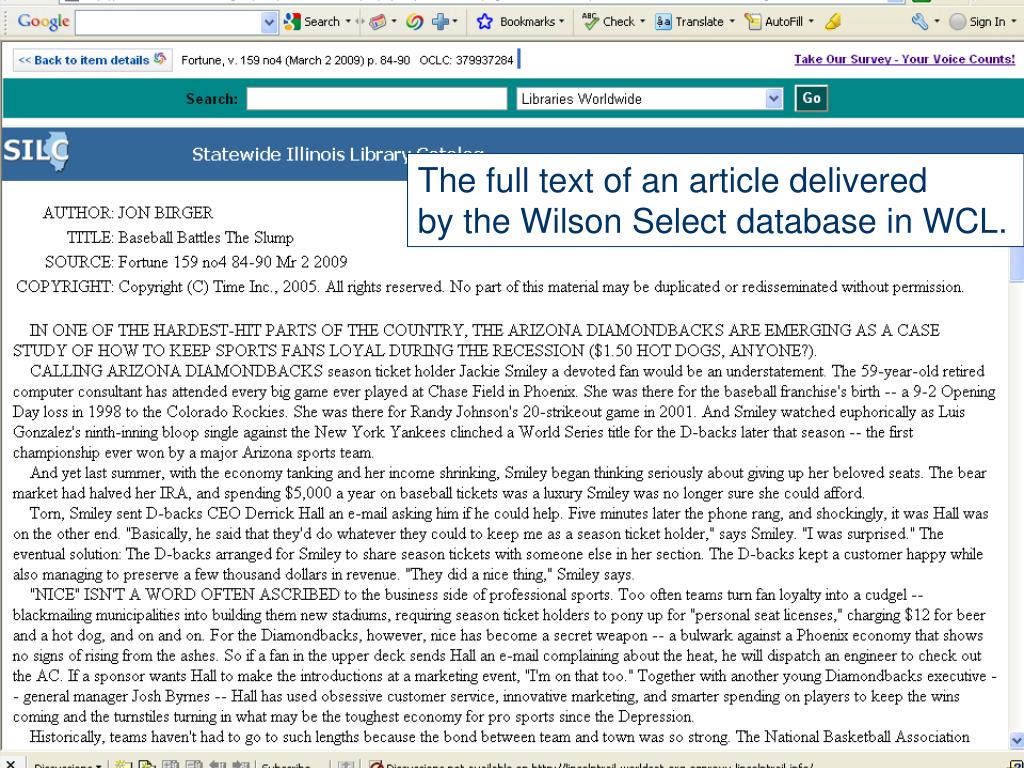Expand the Check dropdown arrow
This screenshot has height=768, width=1024.
[x=643, y=22]
